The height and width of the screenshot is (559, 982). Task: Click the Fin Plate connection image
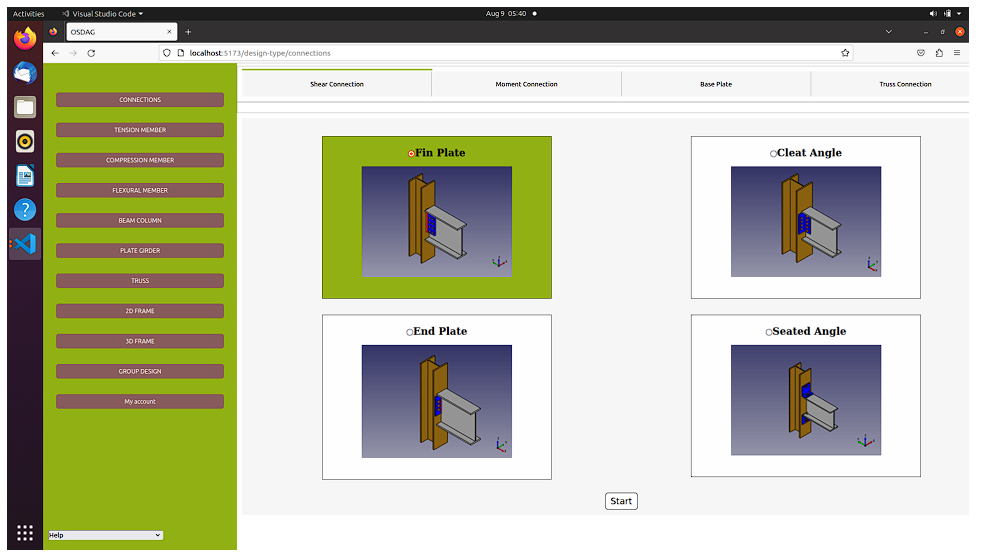[x=437, y=222]
